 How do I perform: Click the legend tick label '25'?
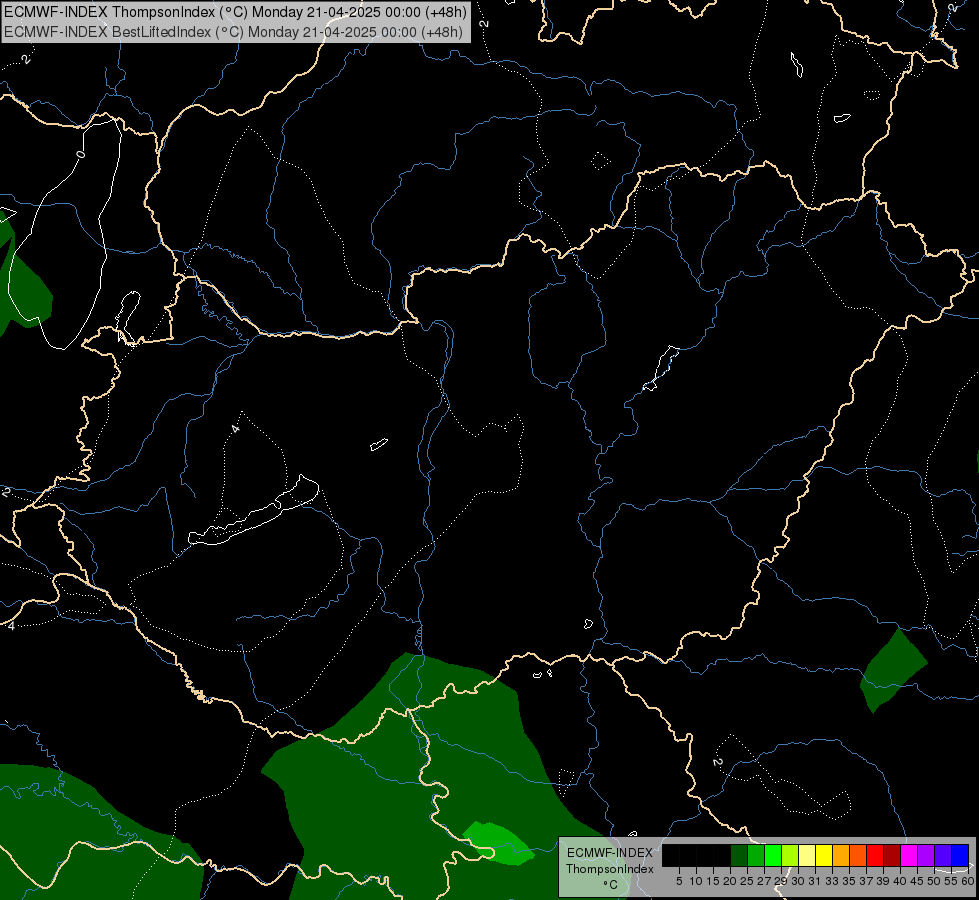[747, 881]
